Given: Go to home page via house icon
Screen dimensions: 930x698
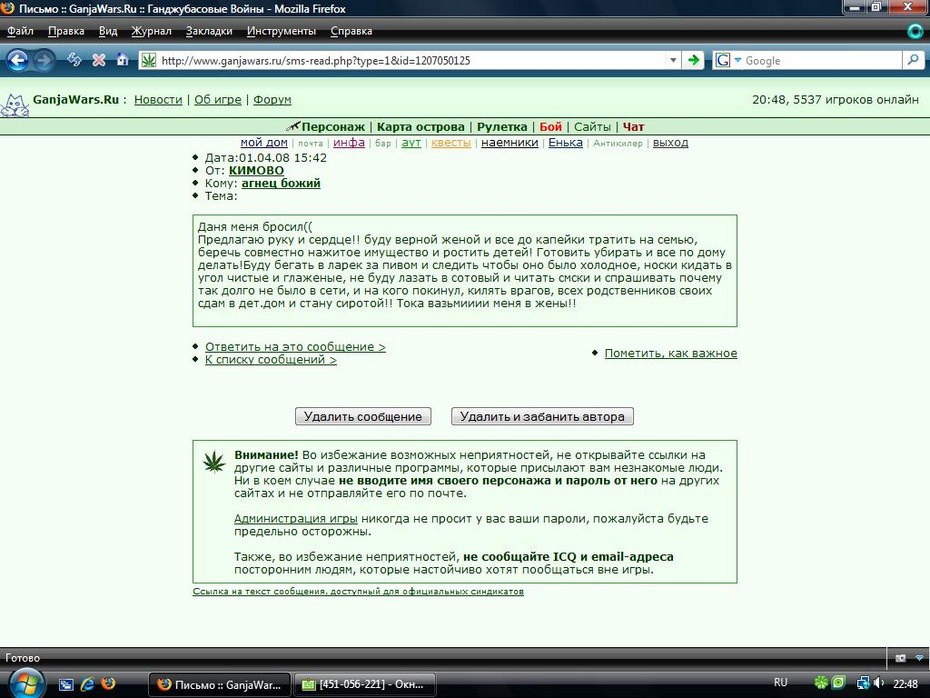Looking at the screenshot, I should click(122, 60).
